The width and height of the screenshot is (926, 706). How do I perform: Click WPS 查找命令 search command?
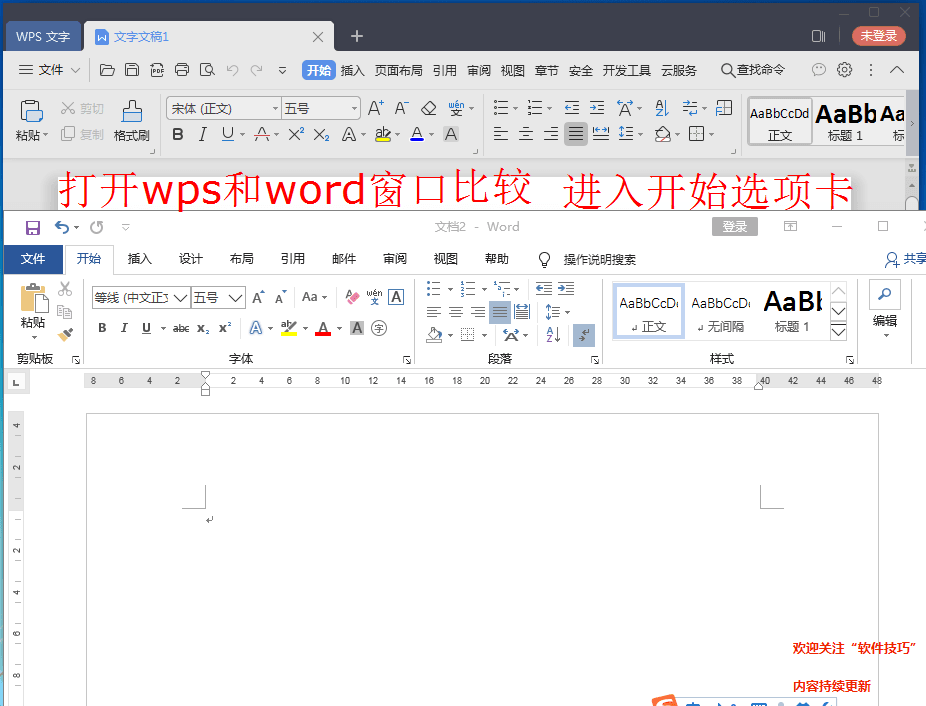tap(753, 70)
